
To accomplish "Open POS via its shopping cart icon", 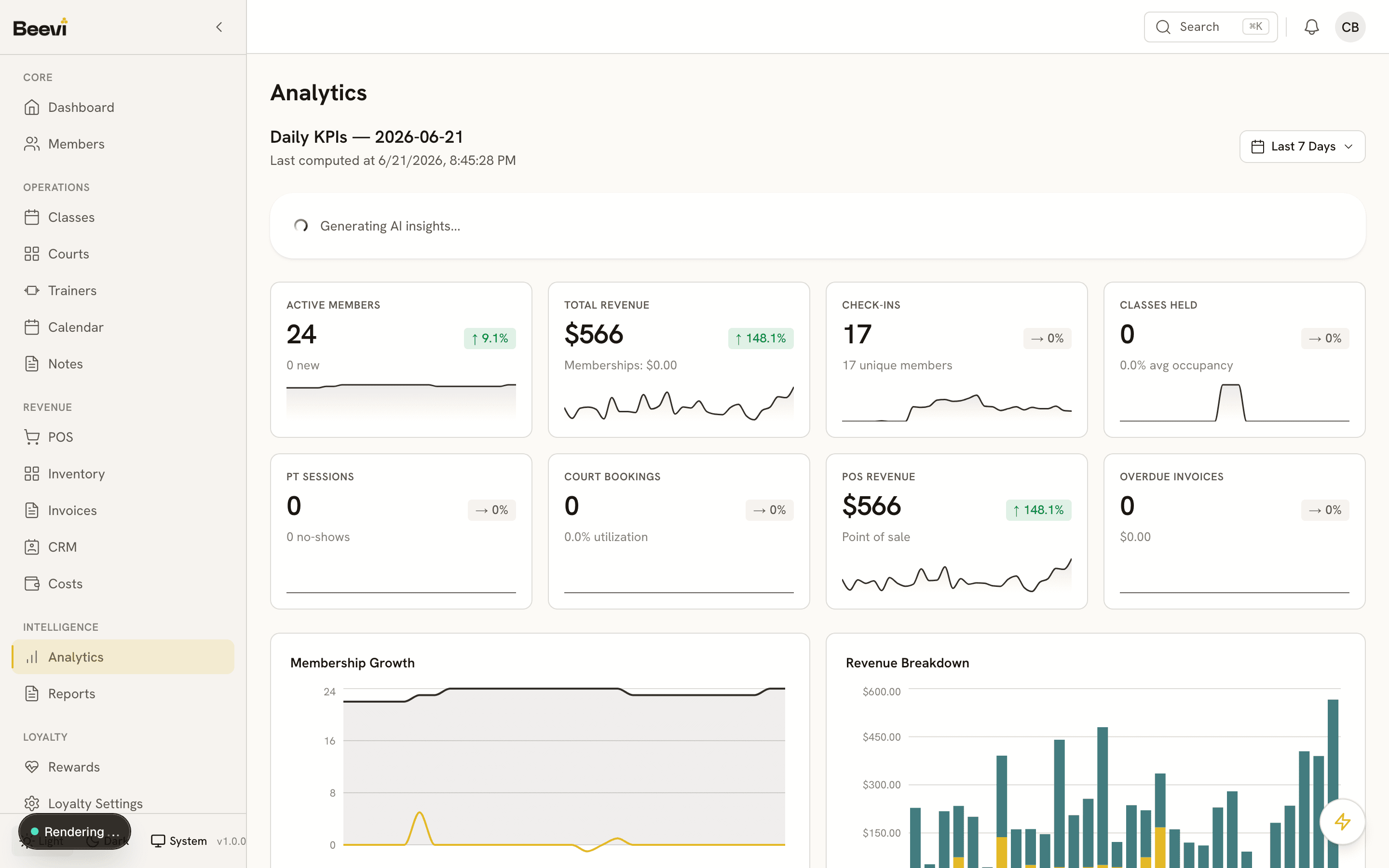I will tap(31, 437).
